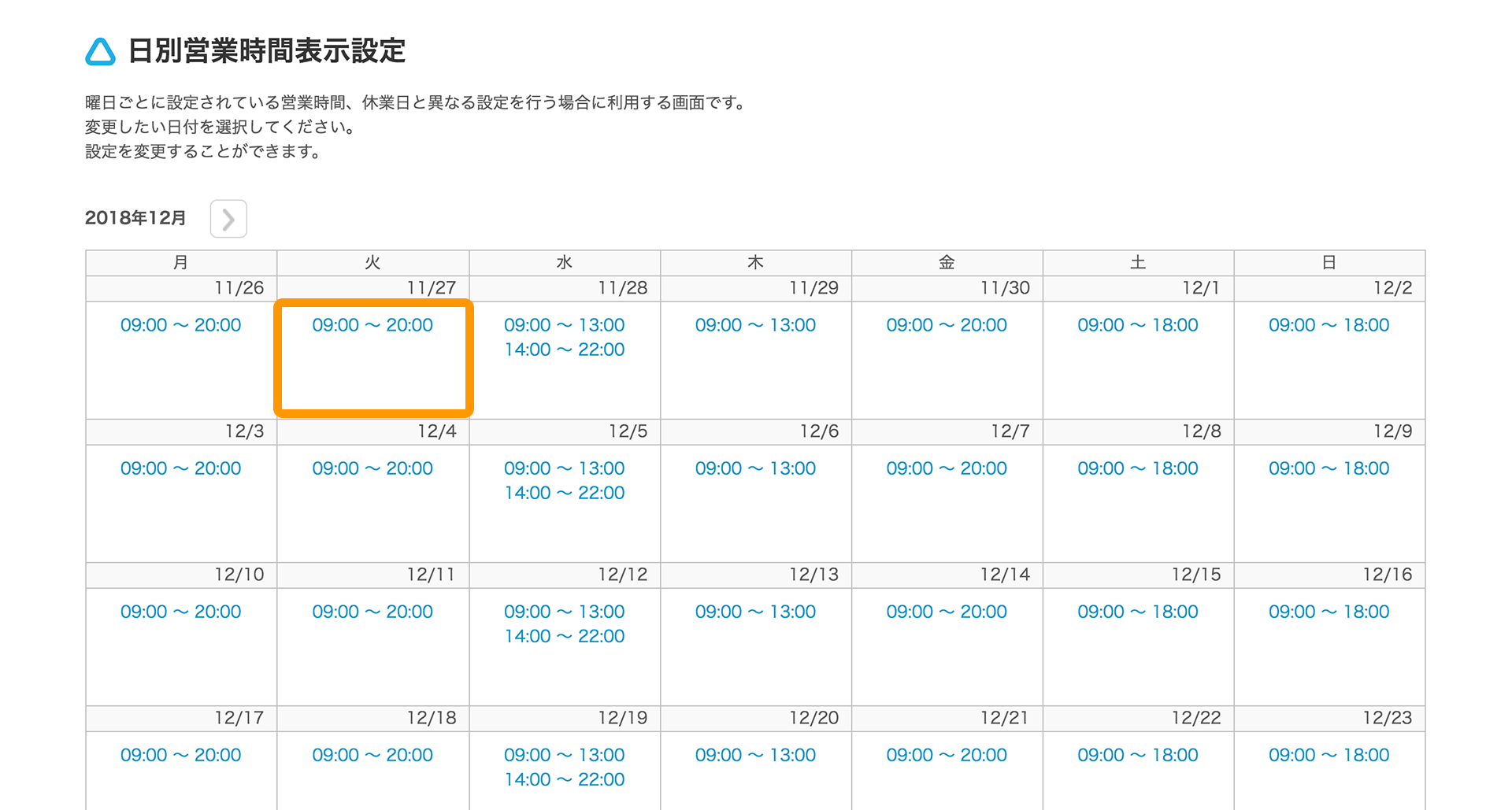Open 12/21 hours 09:00 ~ 20:00
This screenshot has height=810, width=1512.
click(x=947, y=755)
